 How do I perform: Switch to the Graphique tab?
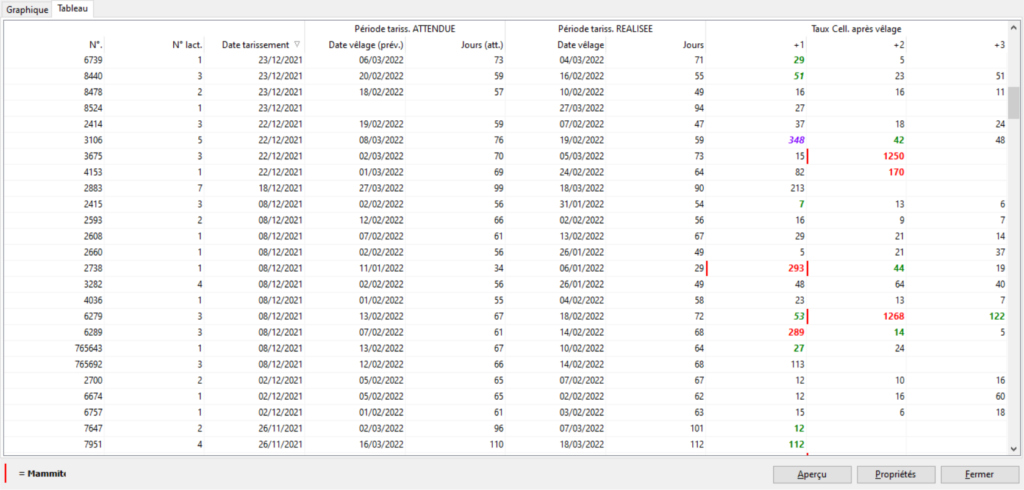pyautogui.click(x=27, y=9)
